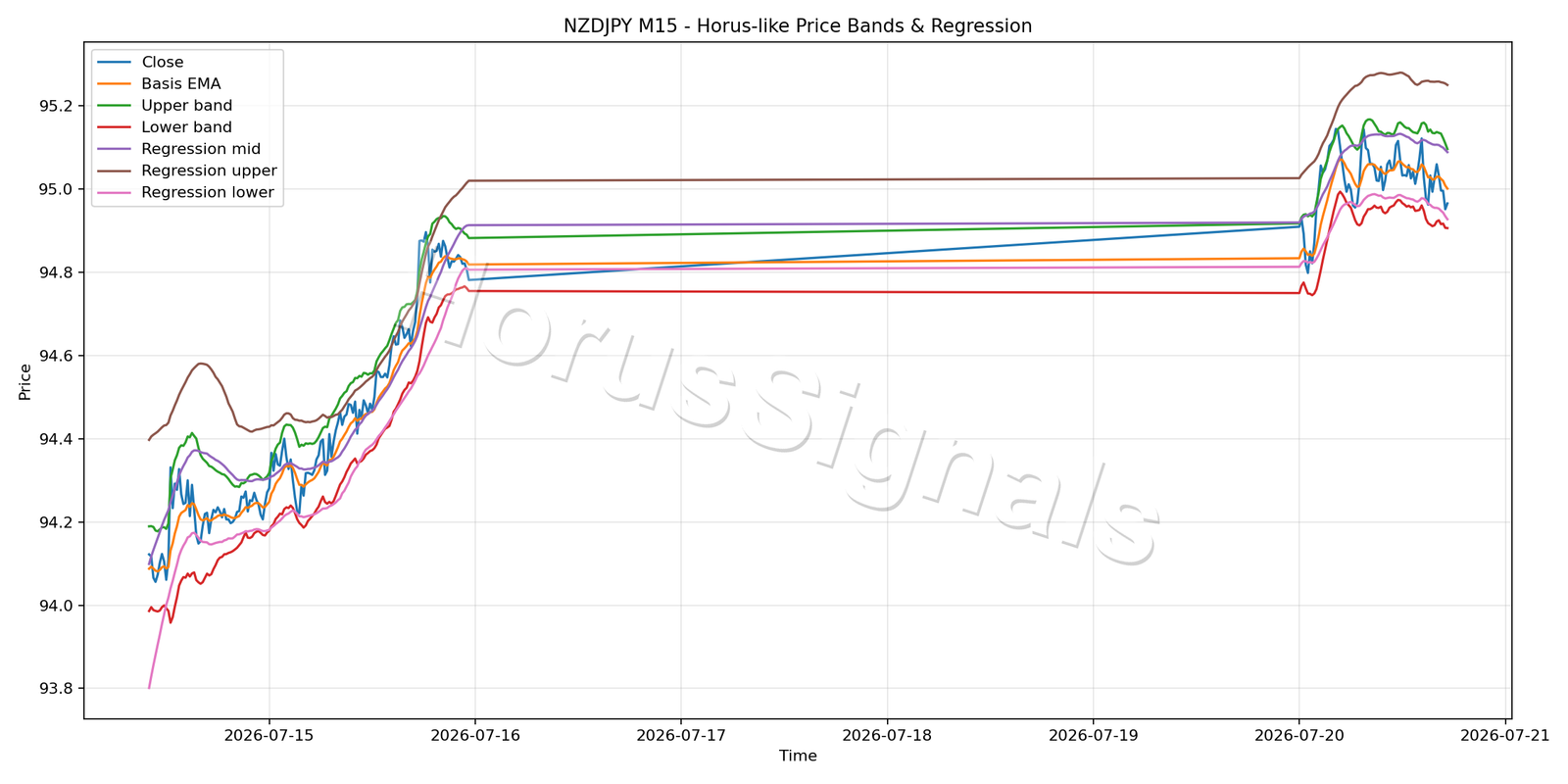
Task: Click the 95.0 y-axis tick label
Action: pyautogui.click(x=55, y=189)
